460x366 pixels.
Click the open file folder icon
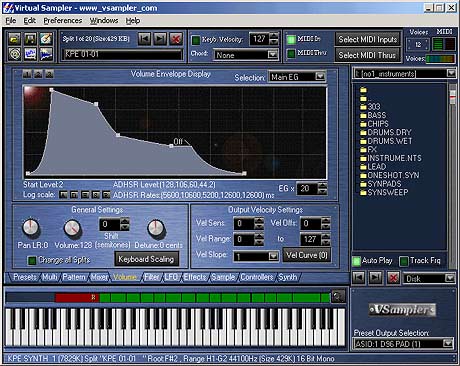(x=14, y=39)
